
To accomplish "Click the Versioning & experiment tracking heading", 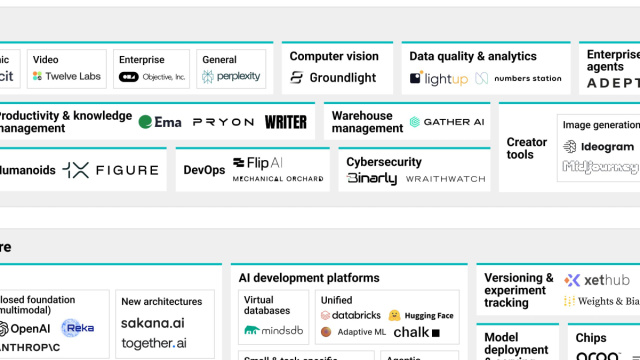I will pyautogui.click(x=518, y=290).
